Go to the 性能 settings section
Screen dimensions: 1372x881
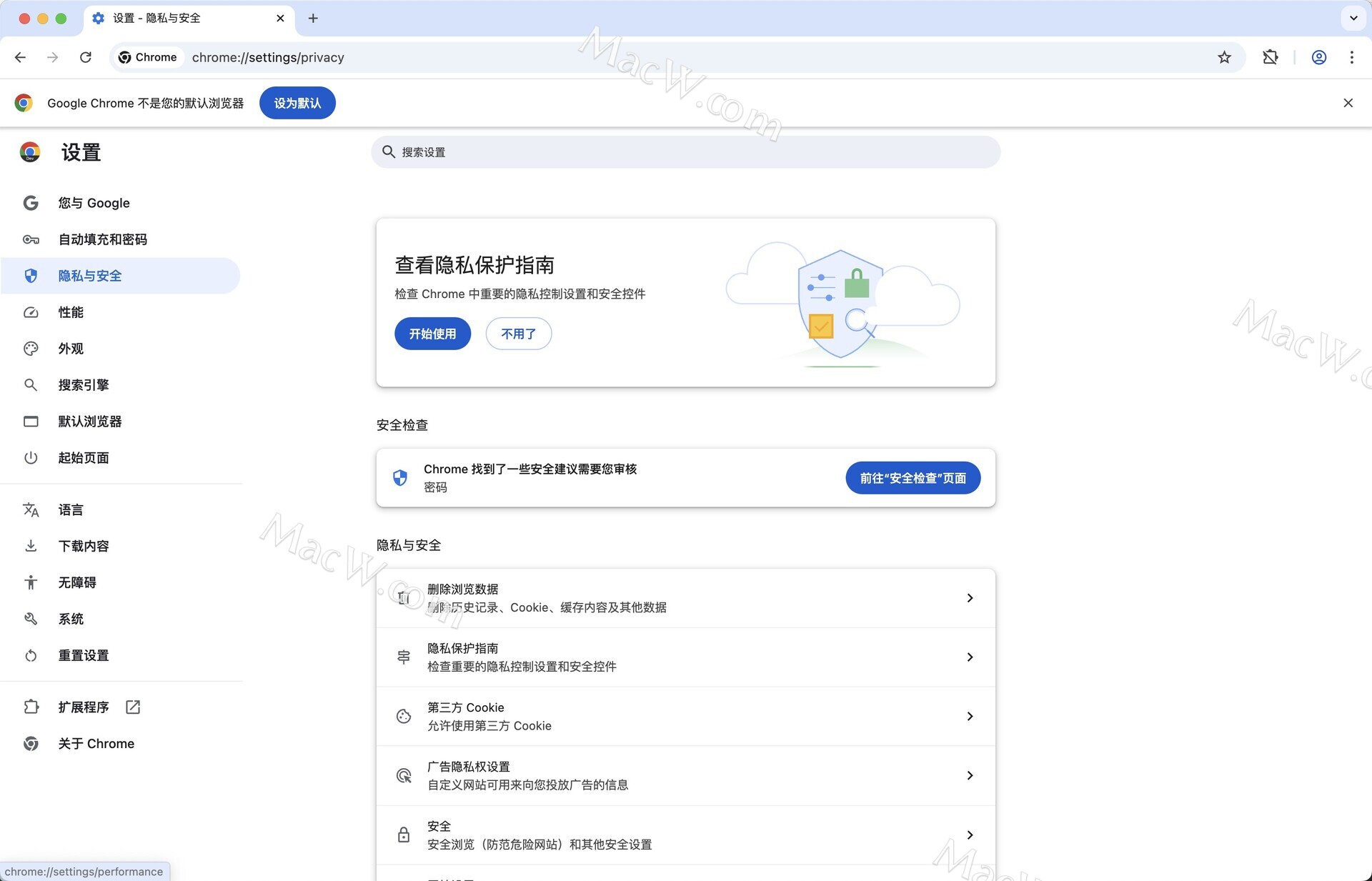(x=120, y=312)
